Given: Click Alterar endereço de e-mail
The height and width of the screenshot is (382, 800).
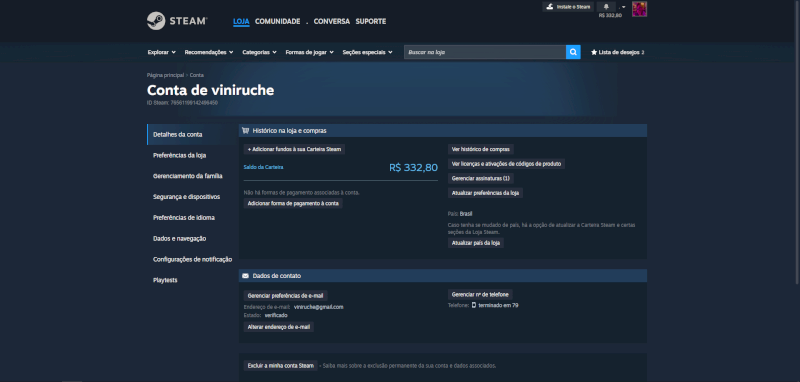Looking at the screenshot, I should (x=279, y=327).
